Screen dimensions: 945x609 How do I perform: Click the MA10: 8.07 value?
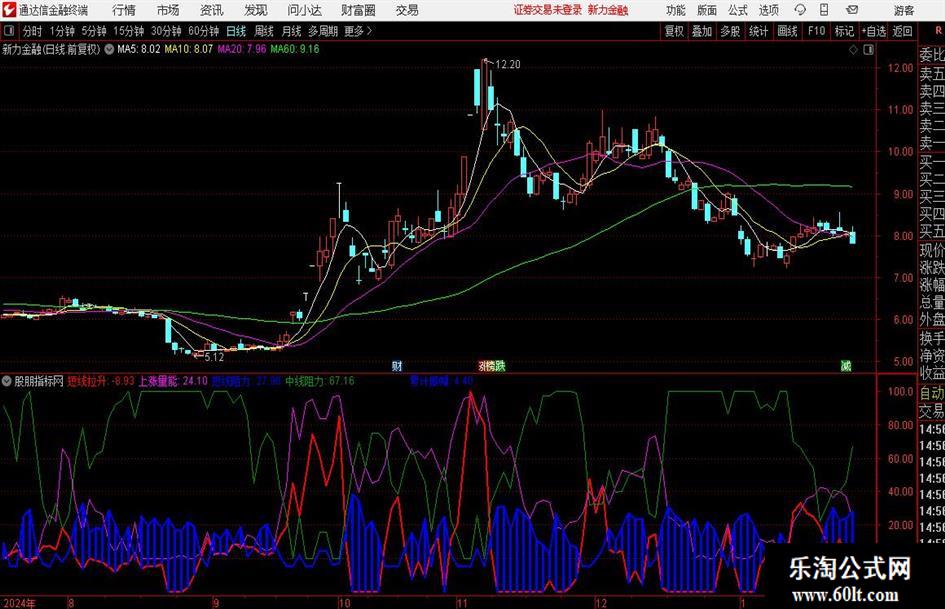click(189, 49)
